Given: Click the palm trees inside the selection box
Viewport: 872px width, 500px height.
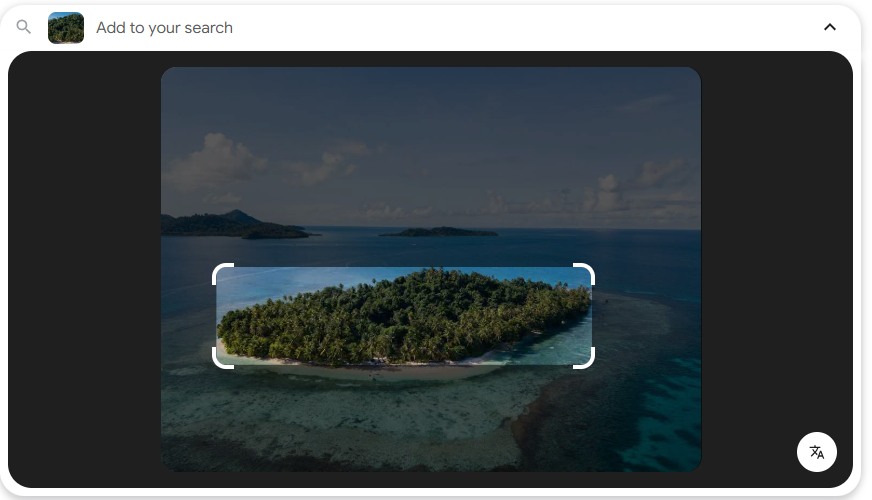Looking at the screenshot, I should [x=400, y=315].
